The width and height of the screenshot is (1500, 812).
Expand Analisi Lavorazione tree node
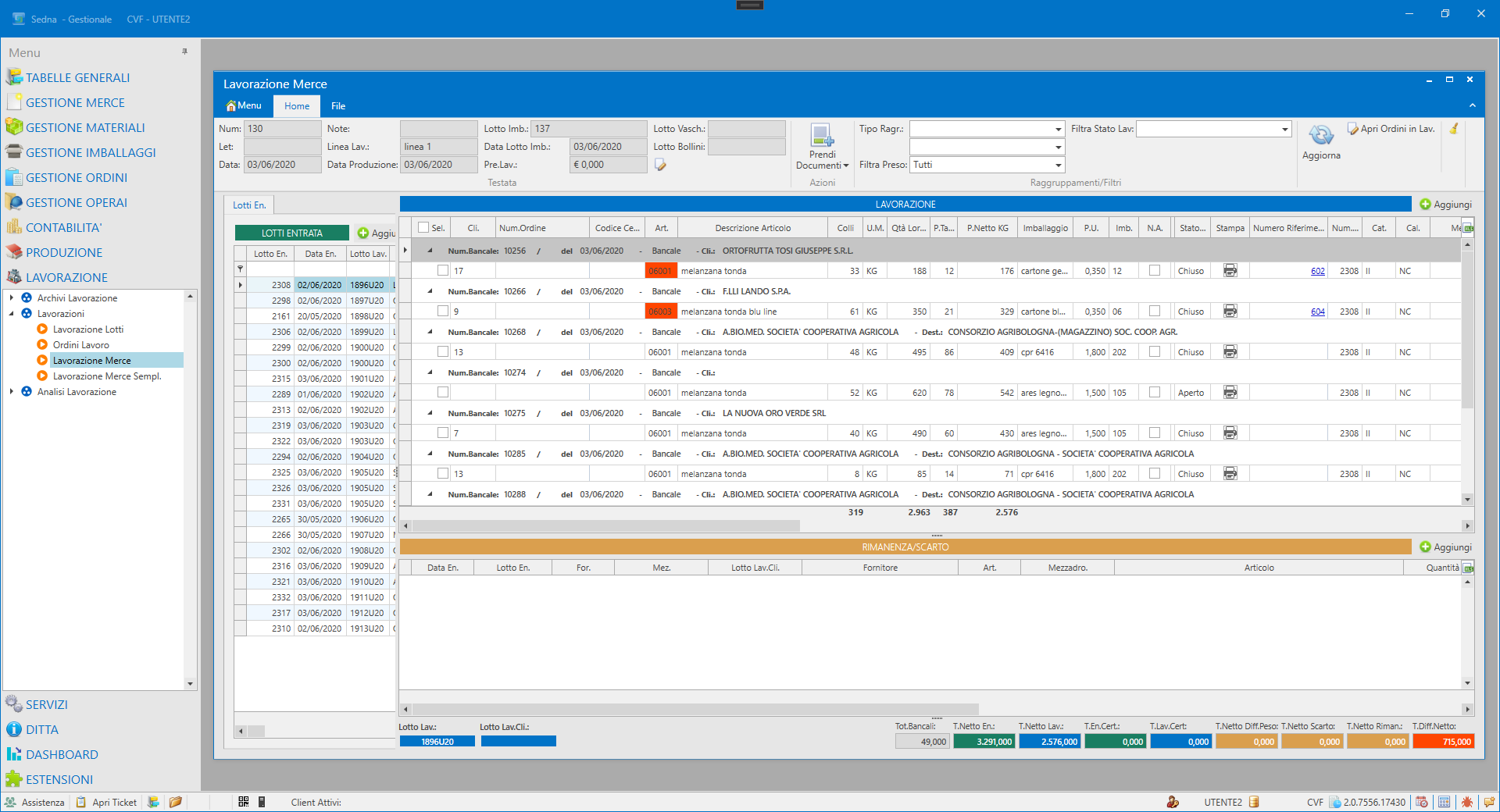(11, 391)
